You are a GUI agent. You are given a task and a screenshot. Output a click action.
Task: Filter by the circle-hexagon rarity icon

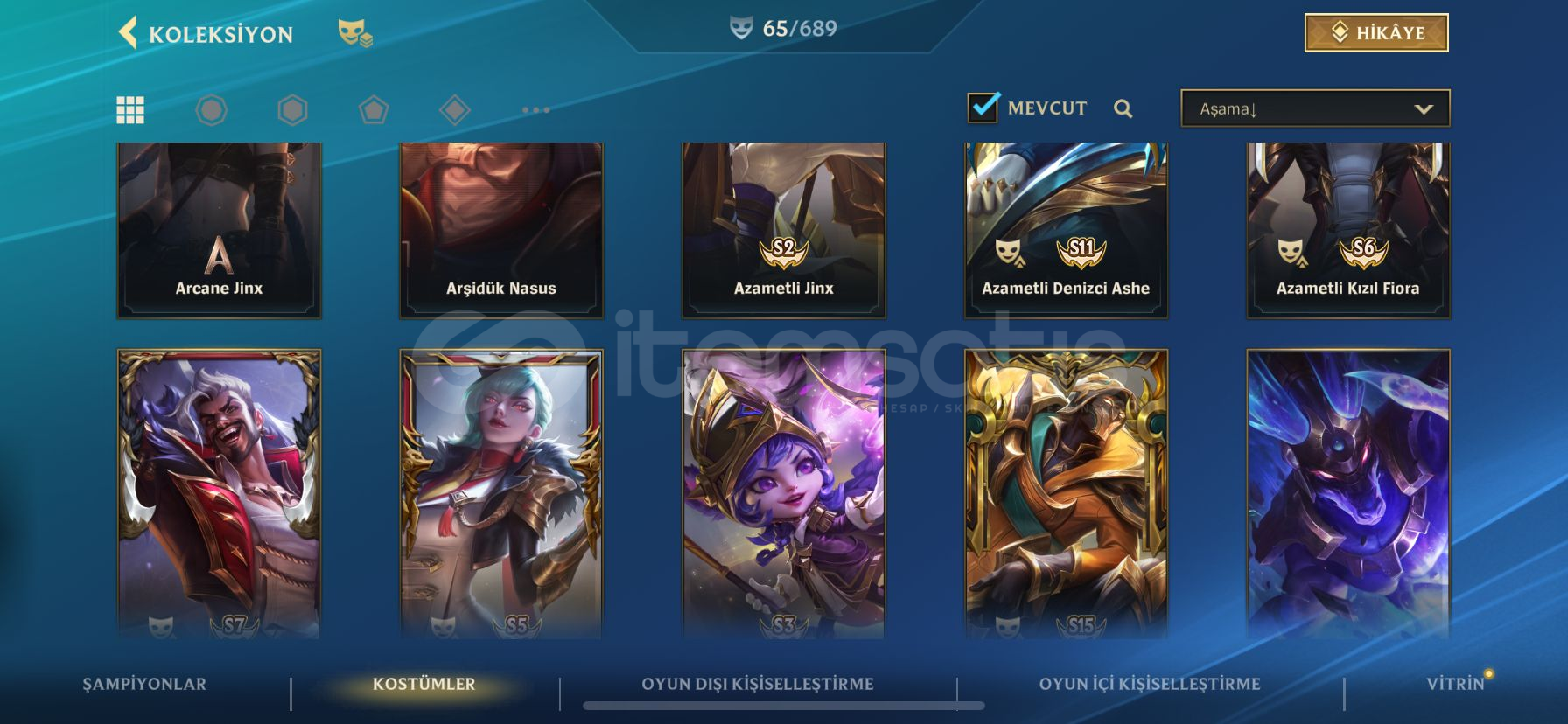click(211, 110)
